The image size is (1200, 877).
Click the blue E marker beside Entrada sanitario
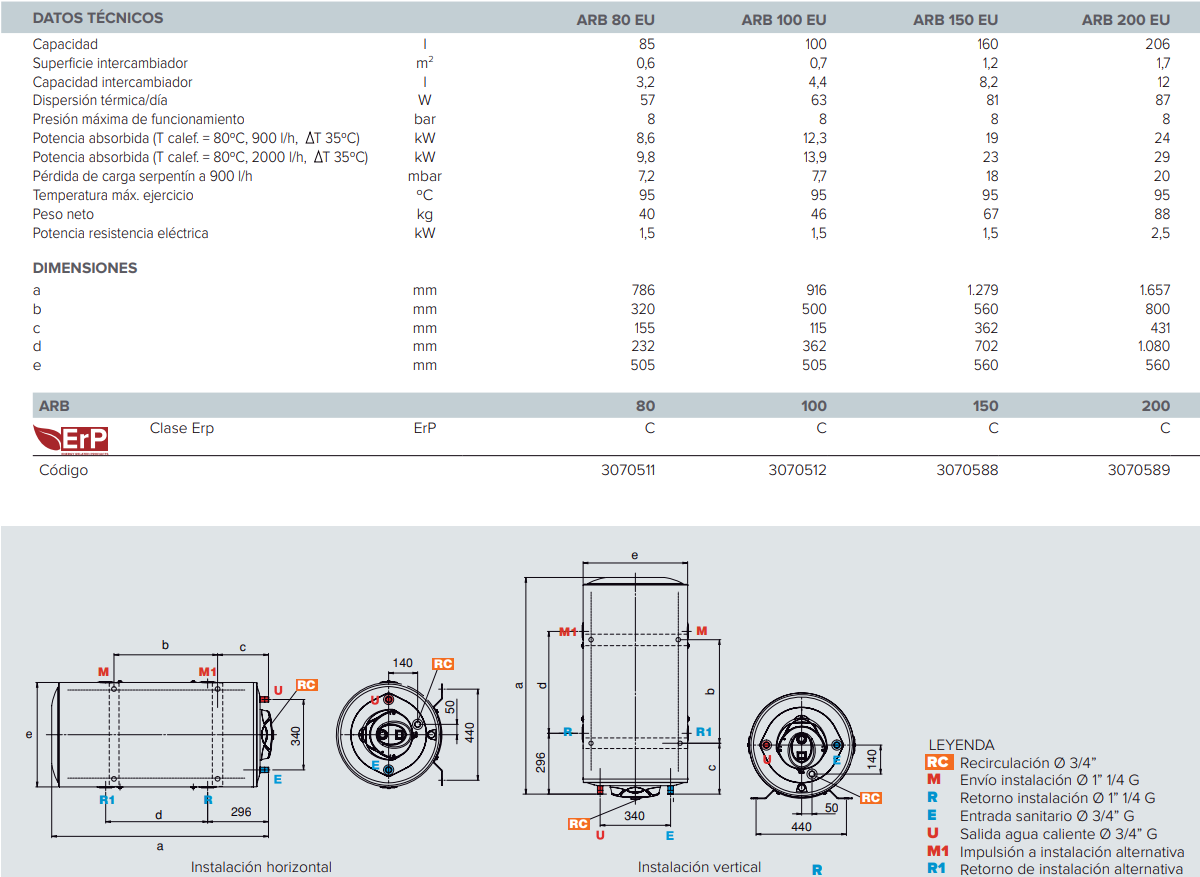tap(933, 815)
